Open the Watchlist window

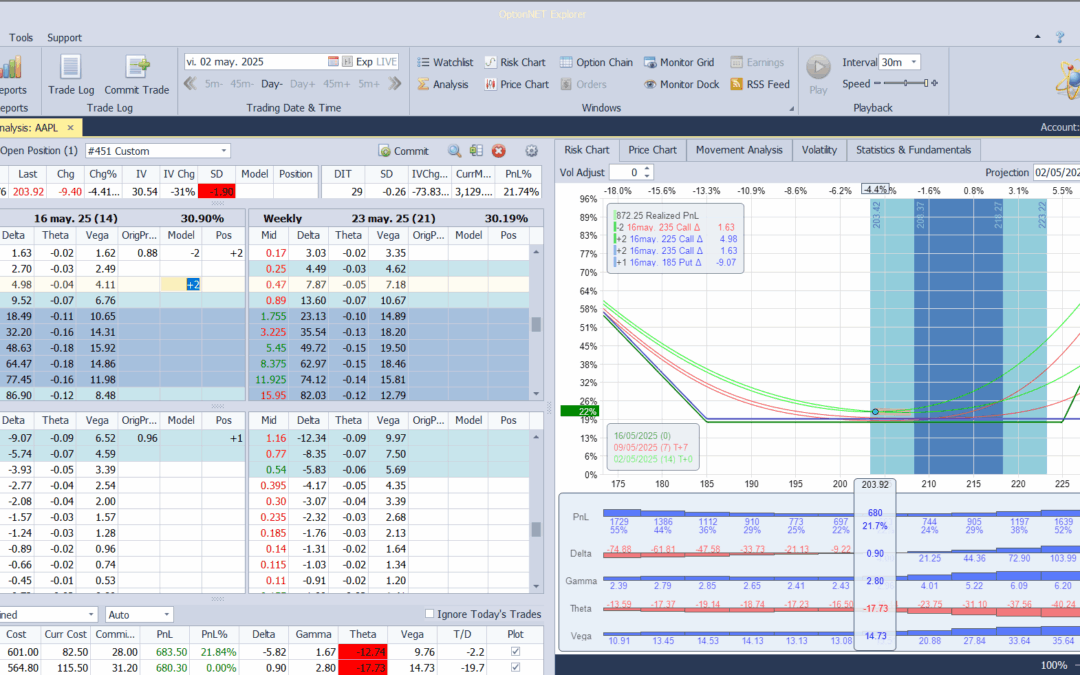click(x=445, y=62)
